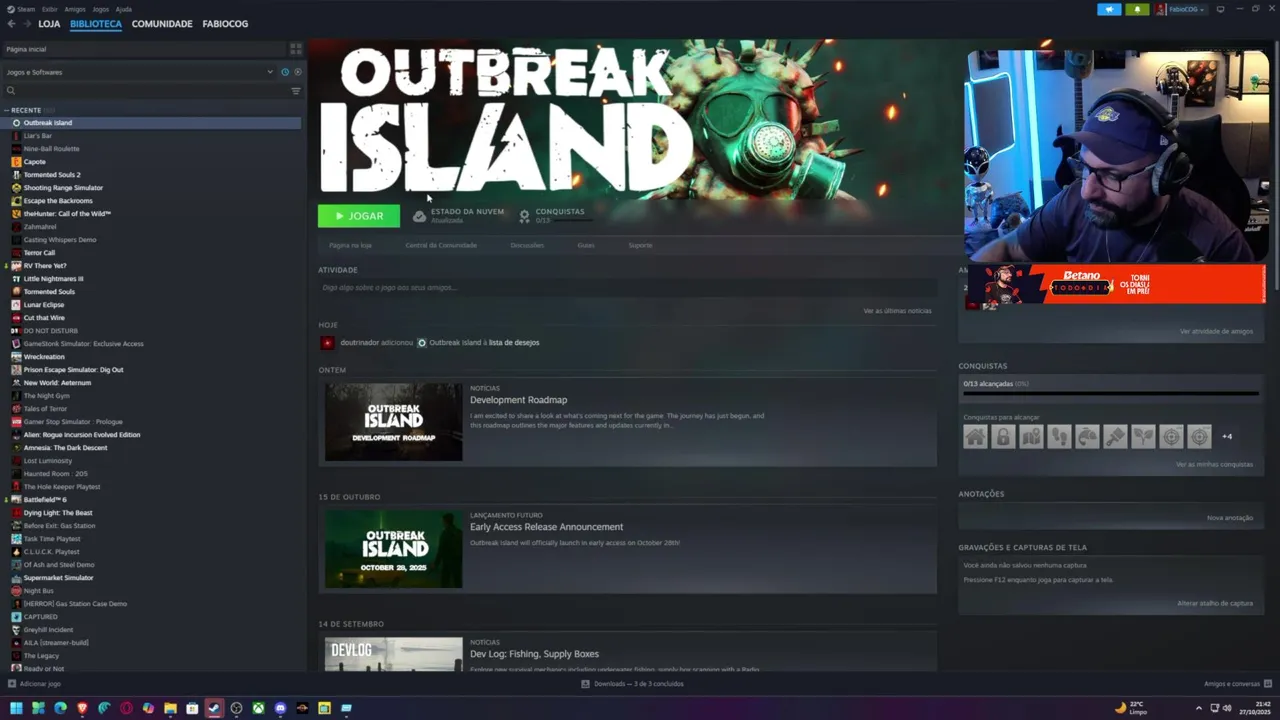
Task: Open the Suporte link
Action: [x=640, y=245]
